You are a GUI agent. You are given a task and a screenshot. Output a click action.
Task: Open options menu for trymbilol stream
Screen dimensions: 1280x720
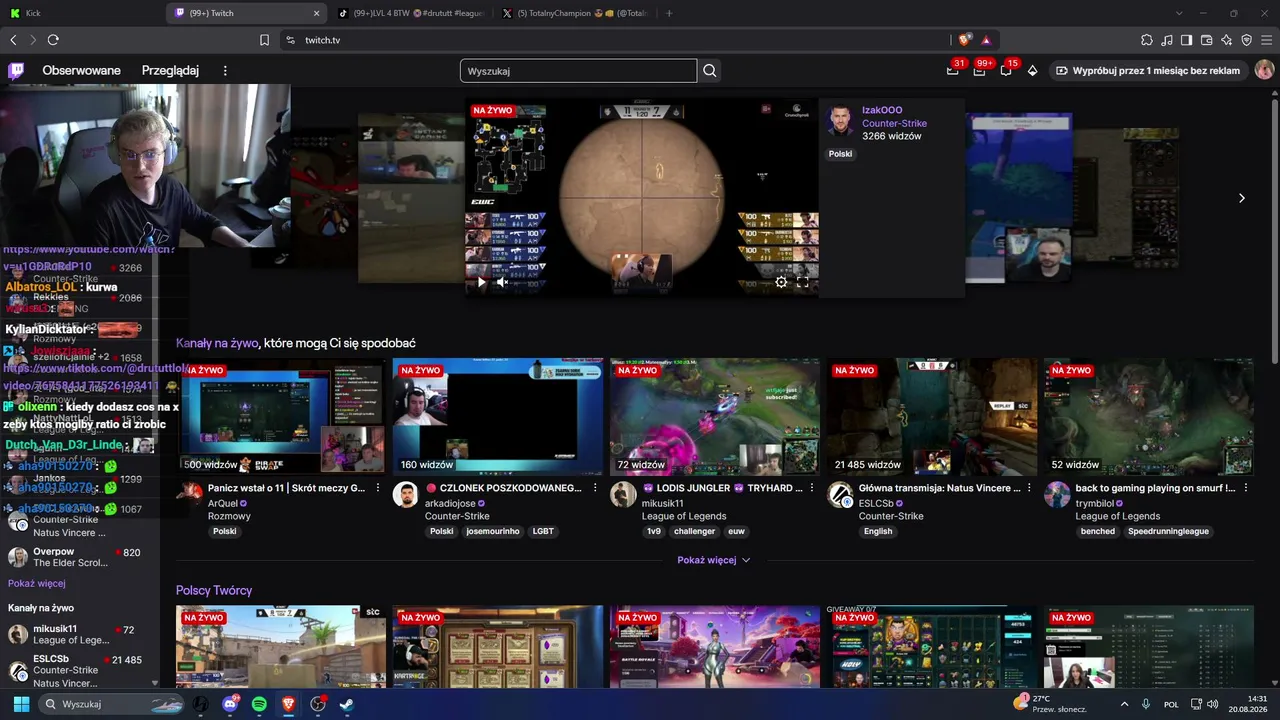click(1246, 488)
